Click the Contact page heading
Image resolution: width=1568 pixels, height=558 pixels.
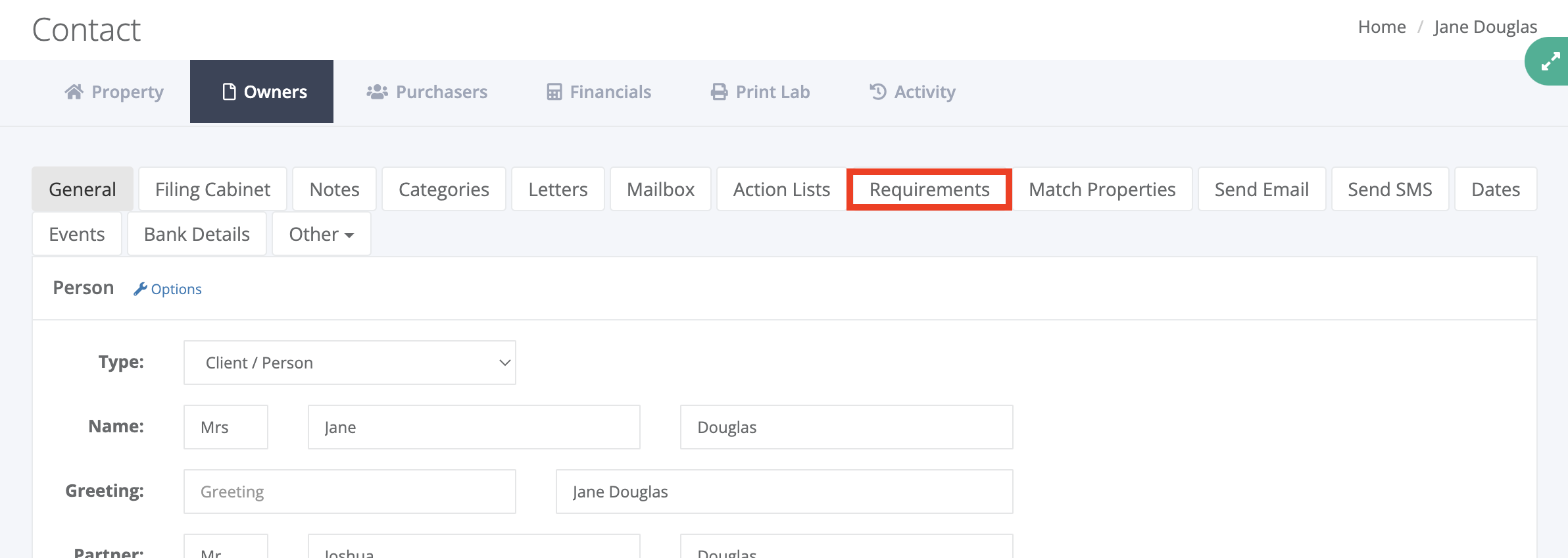coord(86,30)
